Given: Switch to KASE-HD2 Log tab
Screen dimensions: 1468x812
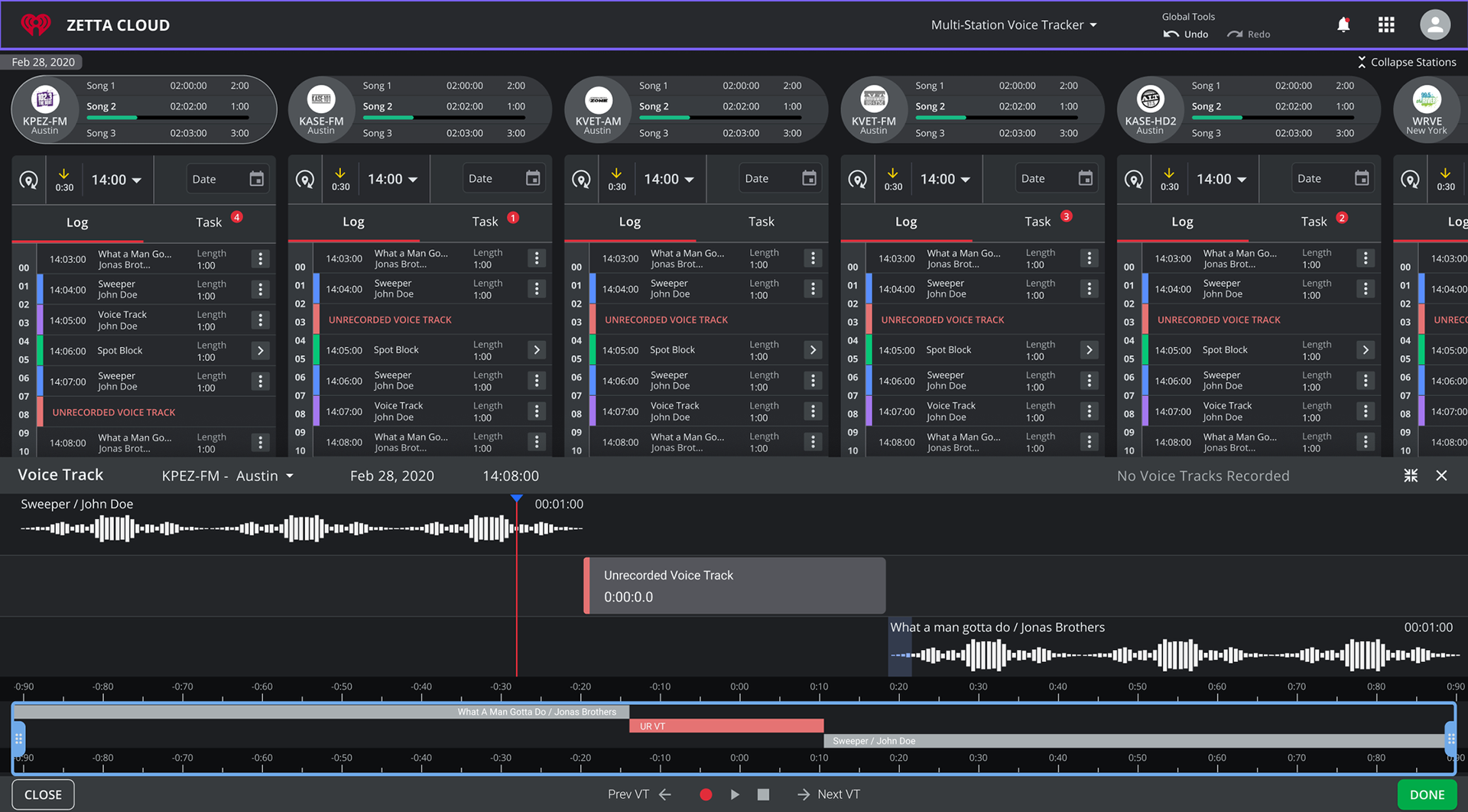Looking at the screenshot, I should click(x=1182, y=222).
